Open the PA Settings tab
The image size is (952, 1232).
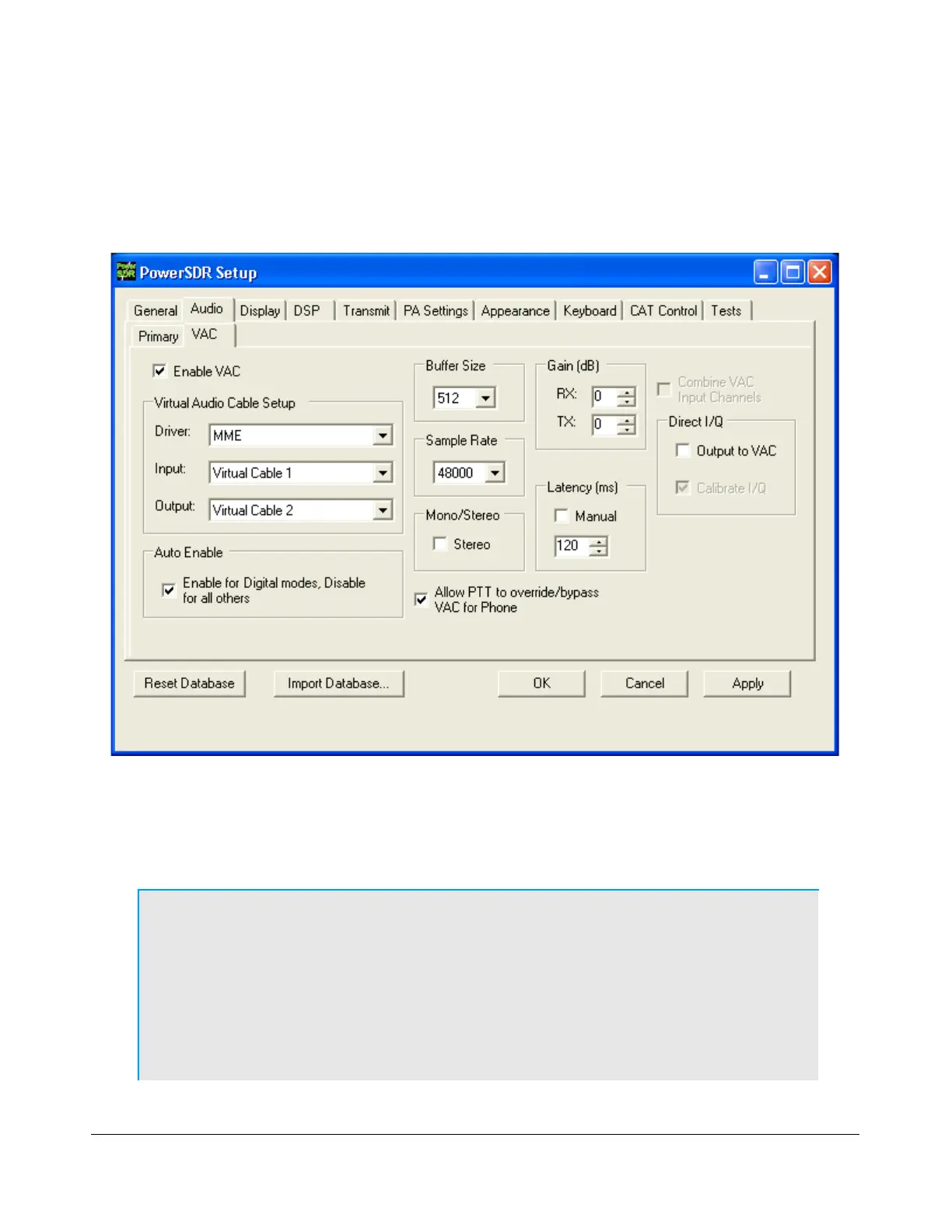point(436,310)
